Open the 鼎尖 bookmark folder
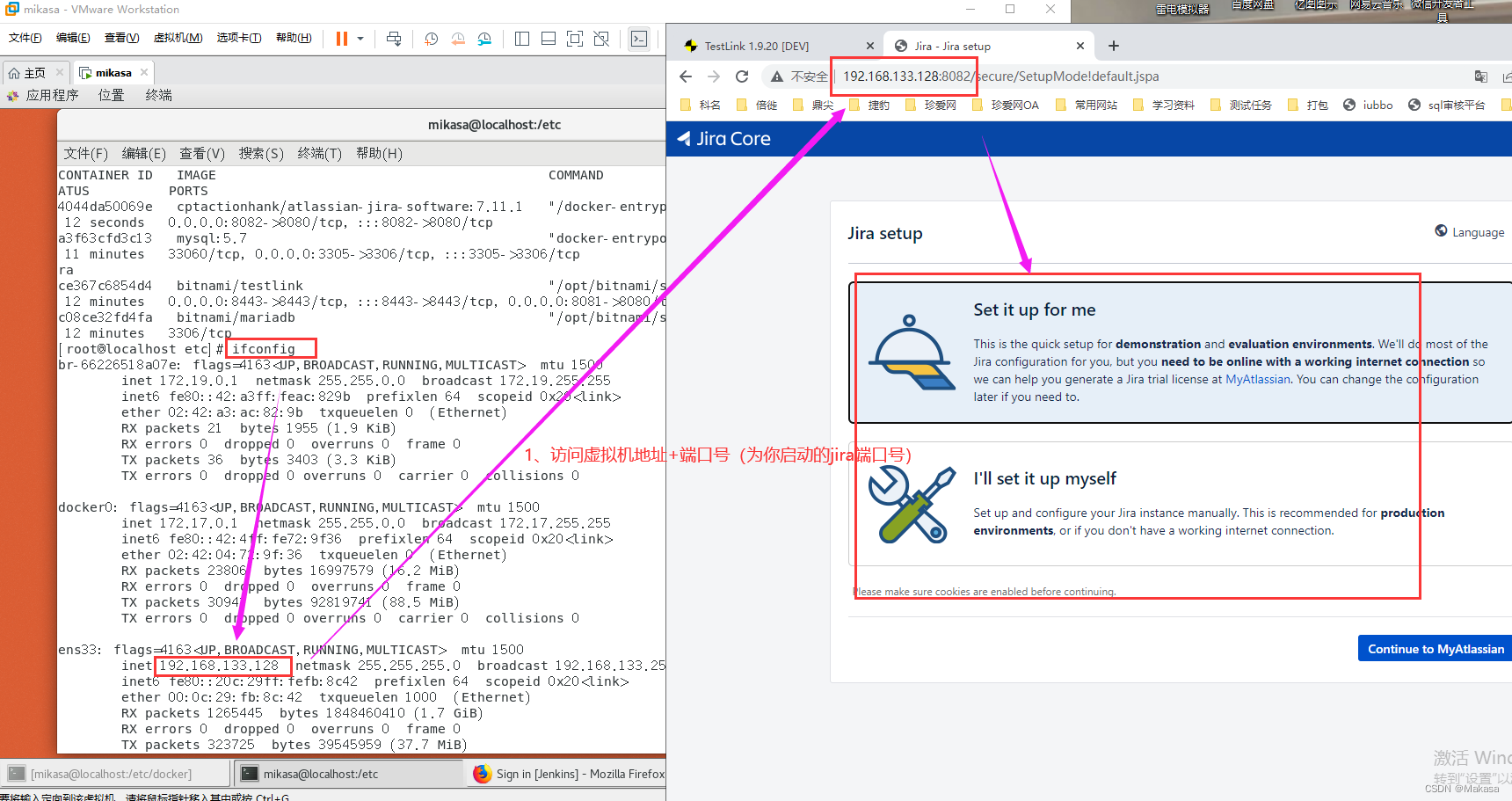The width and height of the screenshot is (1512, 801). click(813, 105)
